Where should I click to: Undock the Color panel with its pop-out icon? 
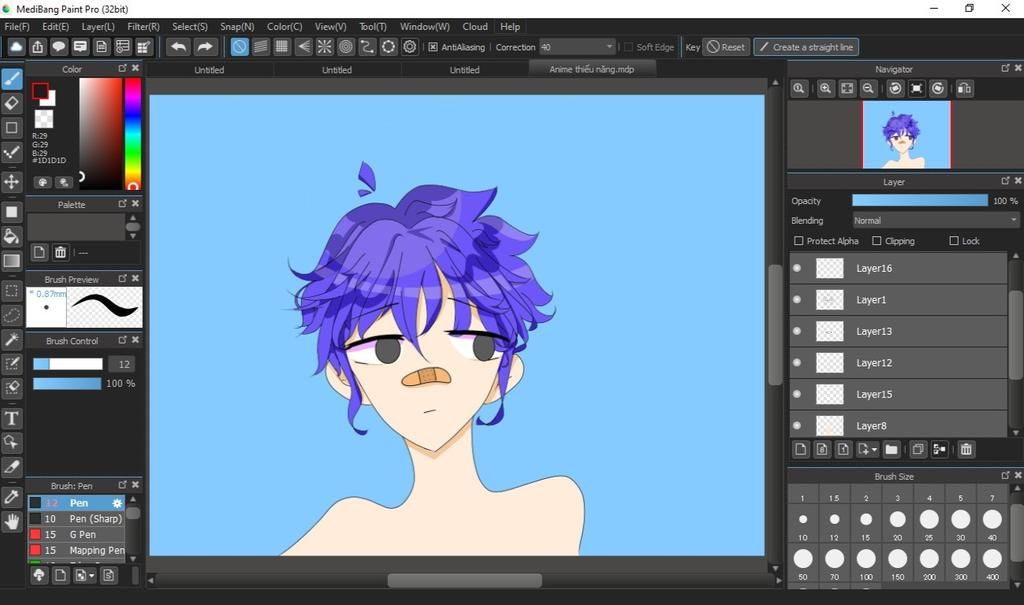pyautogui.click(x=122, y=68)
